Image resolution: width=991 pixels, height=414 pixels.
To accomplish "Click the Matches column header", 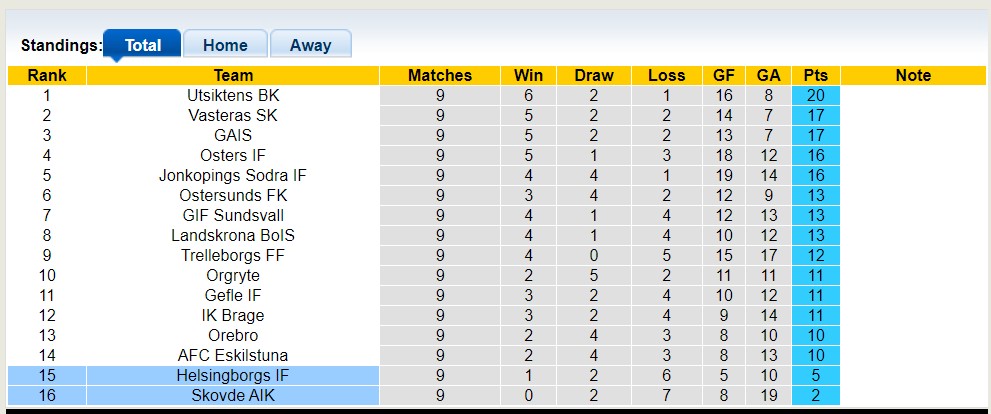I will [440, 76].
